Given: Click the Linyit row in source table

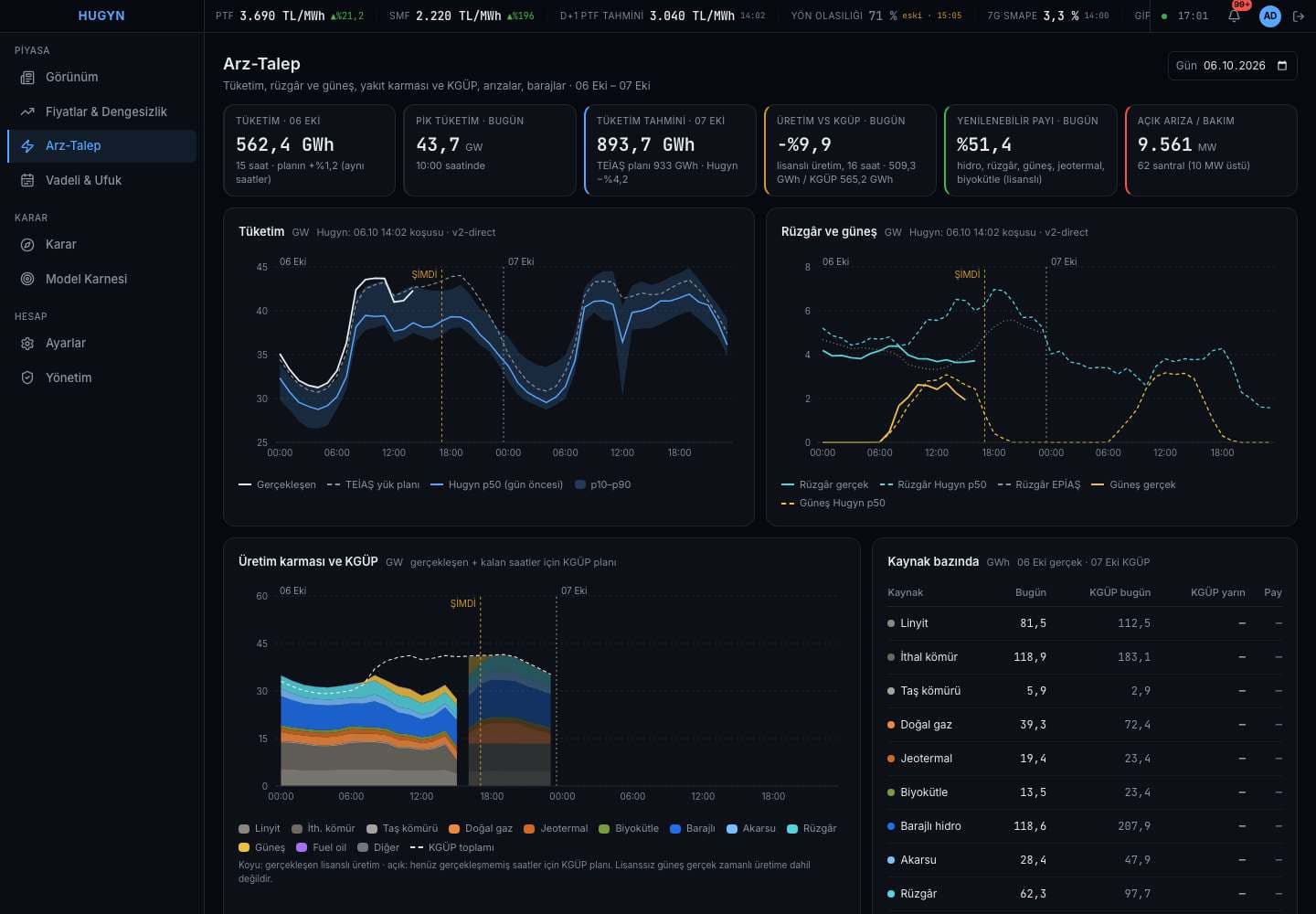Looking at the screenshot, I should (1085, 623).
